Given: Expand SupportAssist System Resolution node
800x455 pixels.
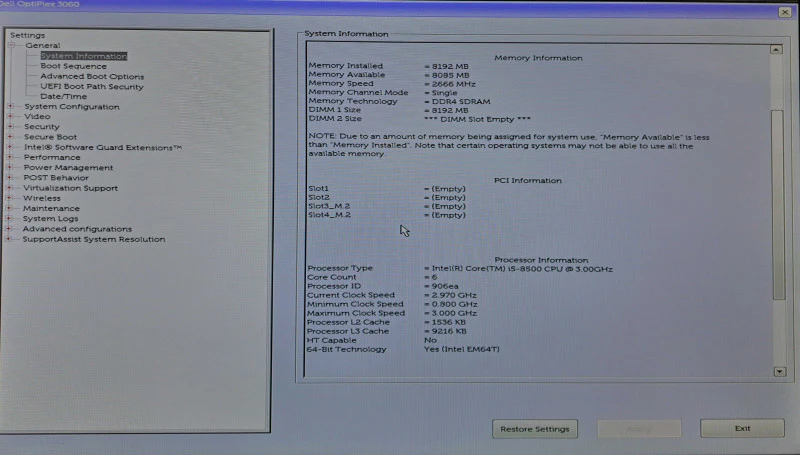Looking at the screenshot, I should (x=9, y=239).
